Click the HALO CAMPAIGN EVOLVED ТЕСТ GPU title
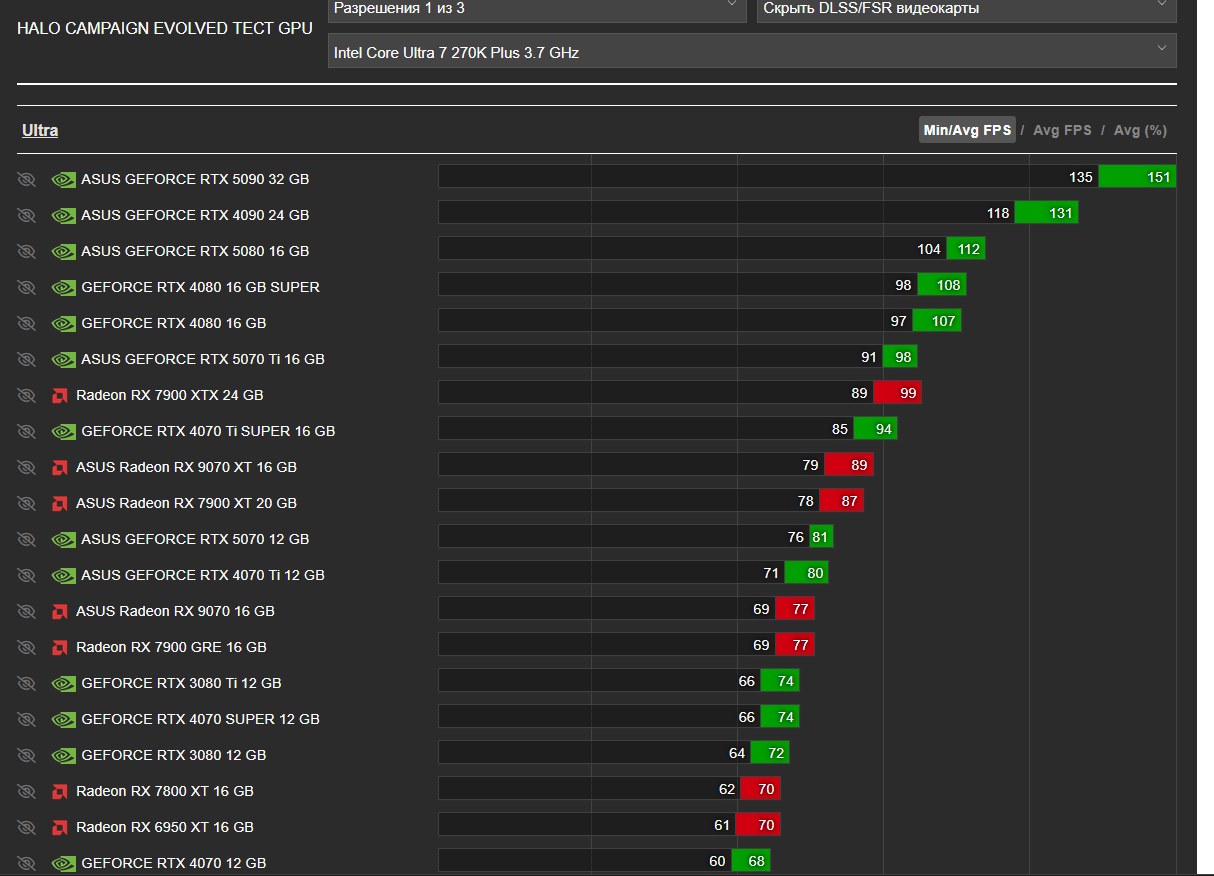 165,28
